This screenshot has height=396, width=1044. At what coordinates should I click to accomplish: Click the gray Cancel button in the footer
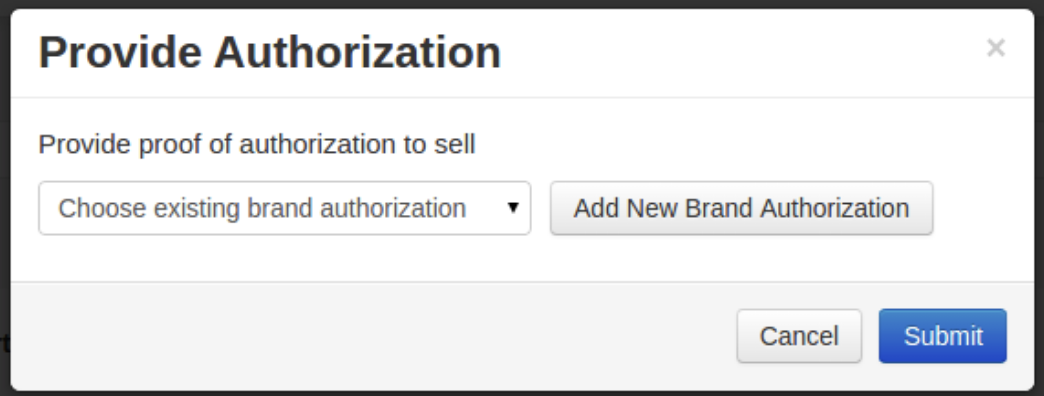pos(799,336)
